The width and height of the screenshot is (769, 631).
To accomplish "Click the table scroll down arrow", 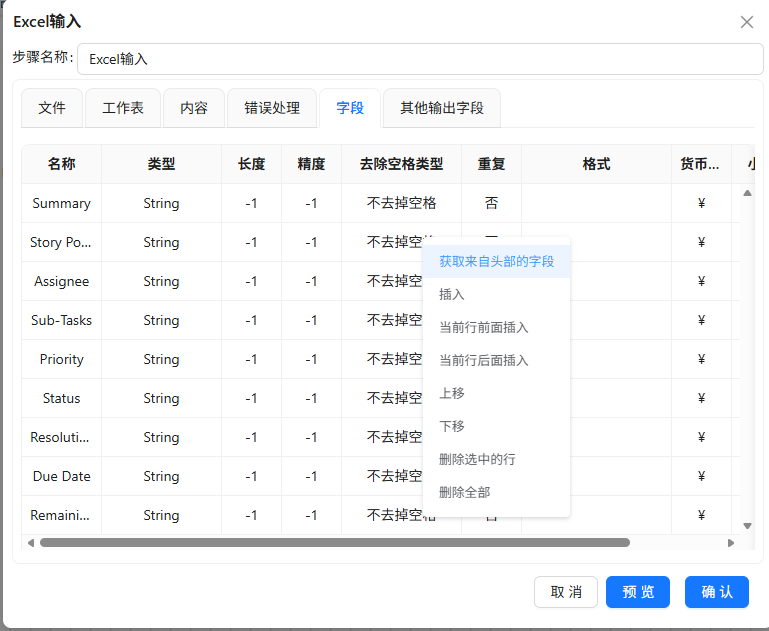I will pyautogui.click(x=747, y=526).
